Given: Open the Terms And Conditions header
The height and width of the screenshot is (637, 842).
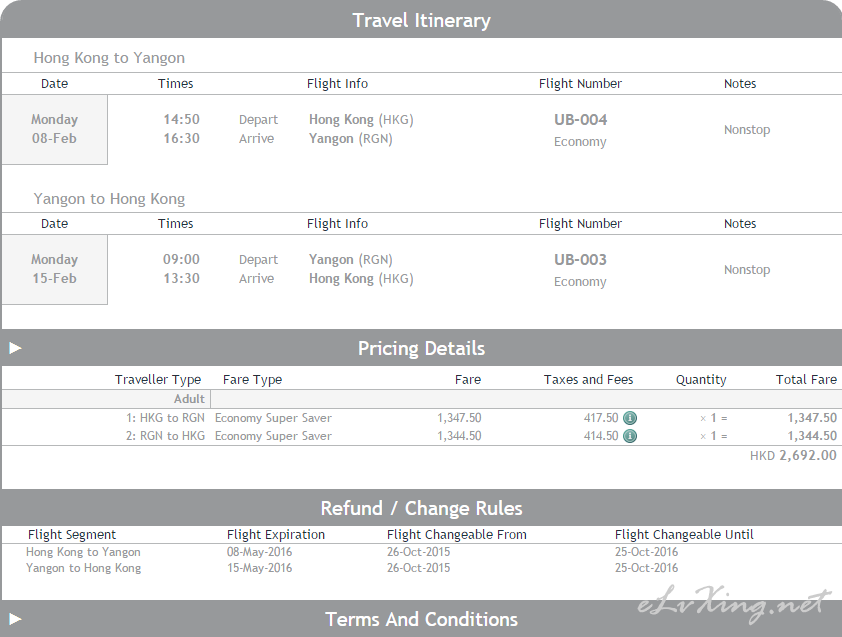Looking at the screenshot, I should coord(421,619).
